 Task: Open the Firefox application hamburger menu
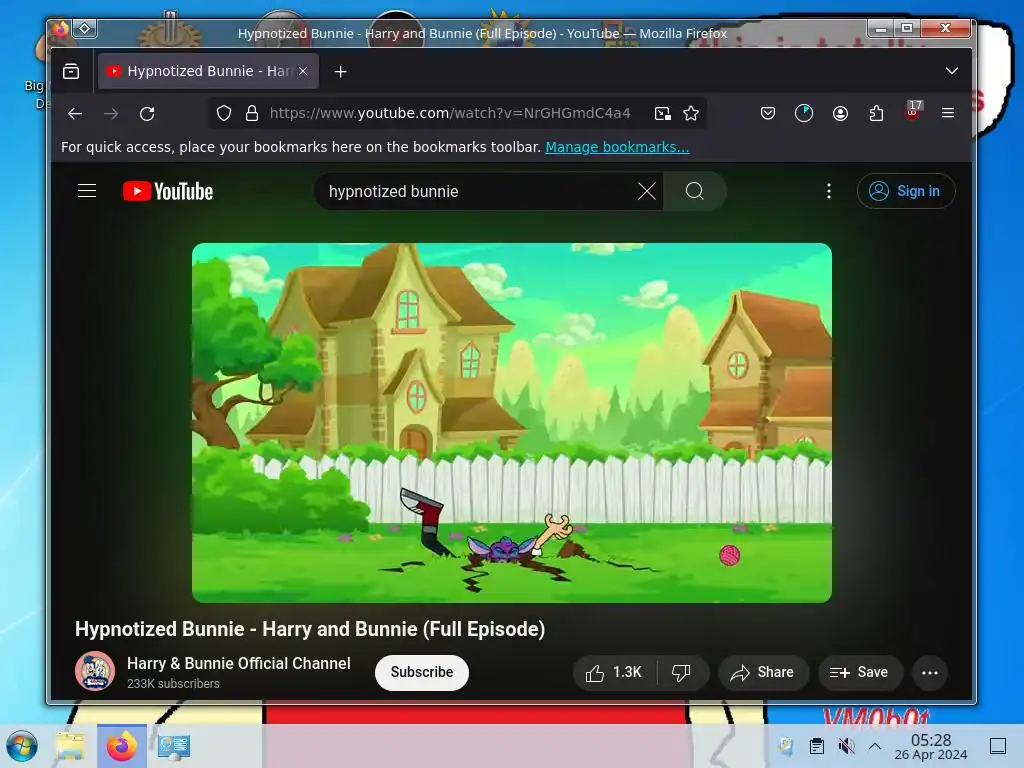[948, 113]
